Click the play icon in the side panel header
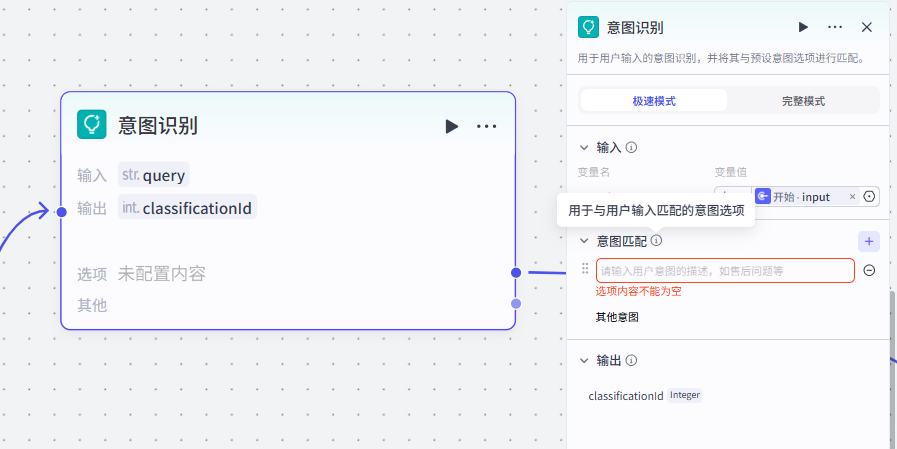This screenshot has width=897, height=449. coord(803,27)
